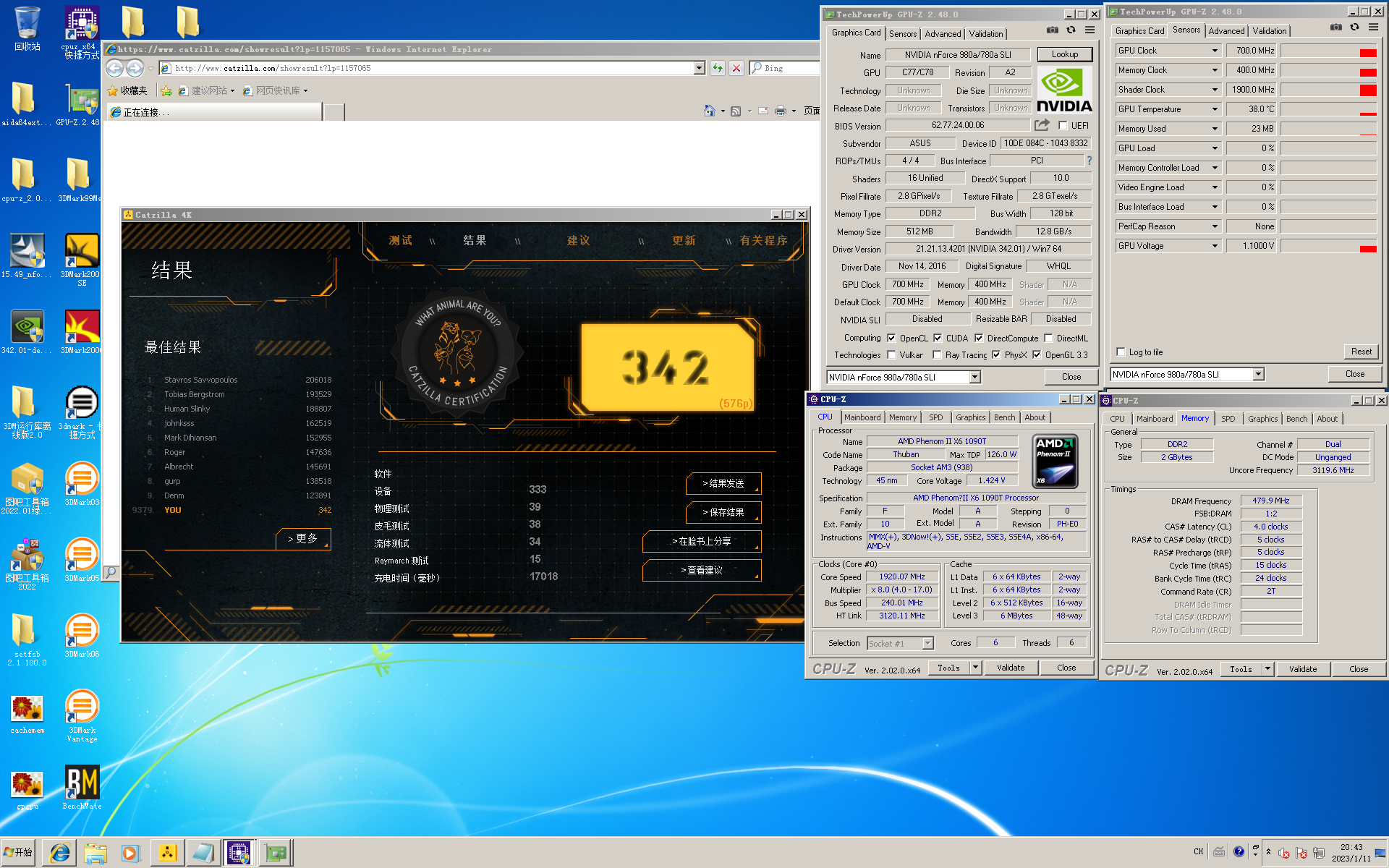This screenshot has width=1389, height=868.
Task: Toggle the UEFI checkbox in GPU-Z
Action: (x=1063, y=125)
